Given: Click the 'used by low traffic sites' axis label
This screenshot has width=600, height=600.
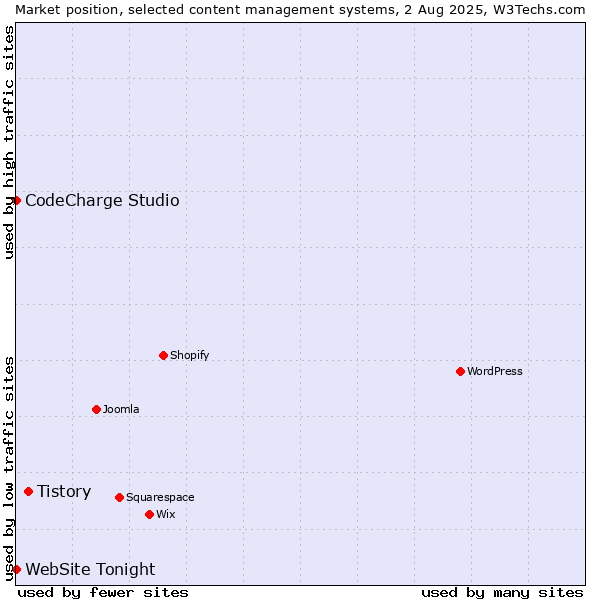Looking at the screenshot, I should pos(8,470).
